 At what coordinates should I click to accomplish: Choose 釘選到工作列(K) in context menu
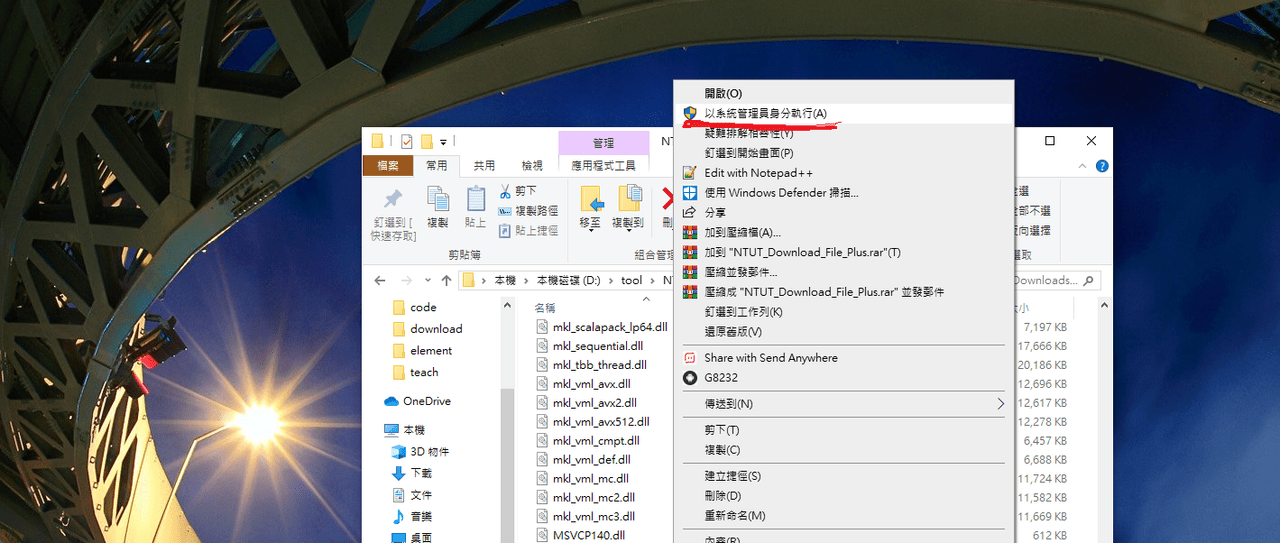point(845,312)
